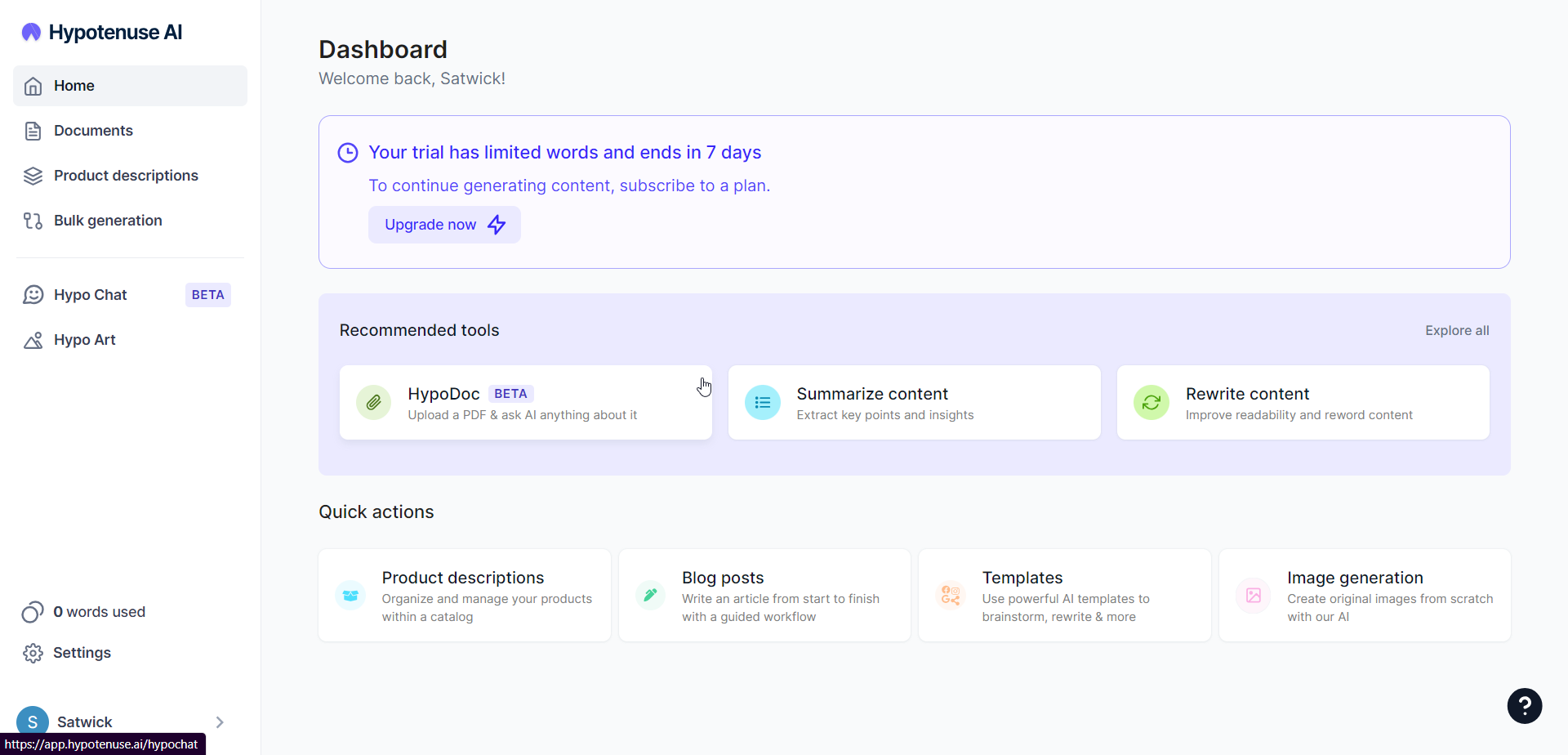This screenshot has height=755, width=1568.
Task: Select the Documents icon in sidebar
Action: (32, 130)
